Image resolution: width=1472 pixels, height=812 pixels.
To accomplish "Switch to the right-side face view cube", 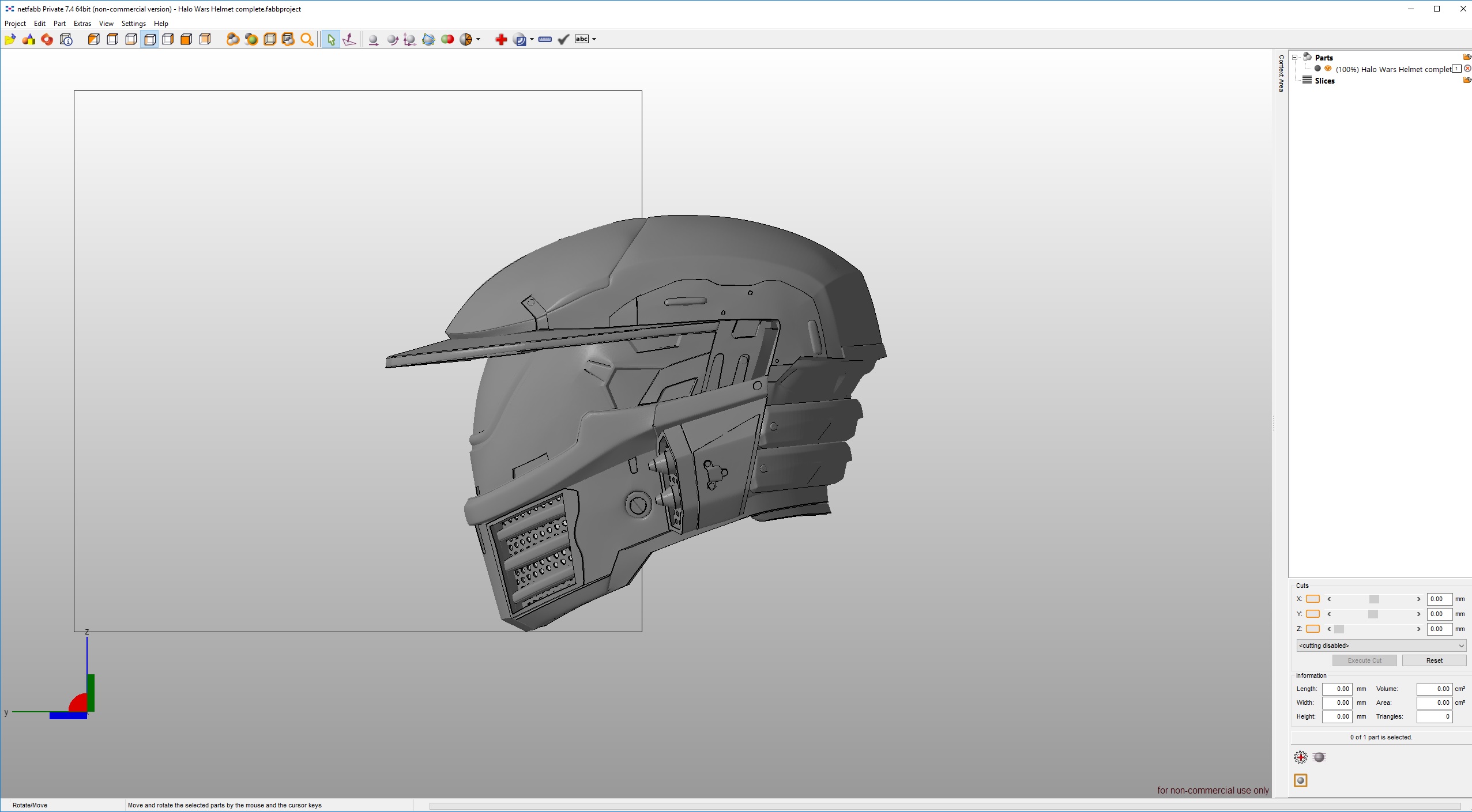I will [168, 39].
